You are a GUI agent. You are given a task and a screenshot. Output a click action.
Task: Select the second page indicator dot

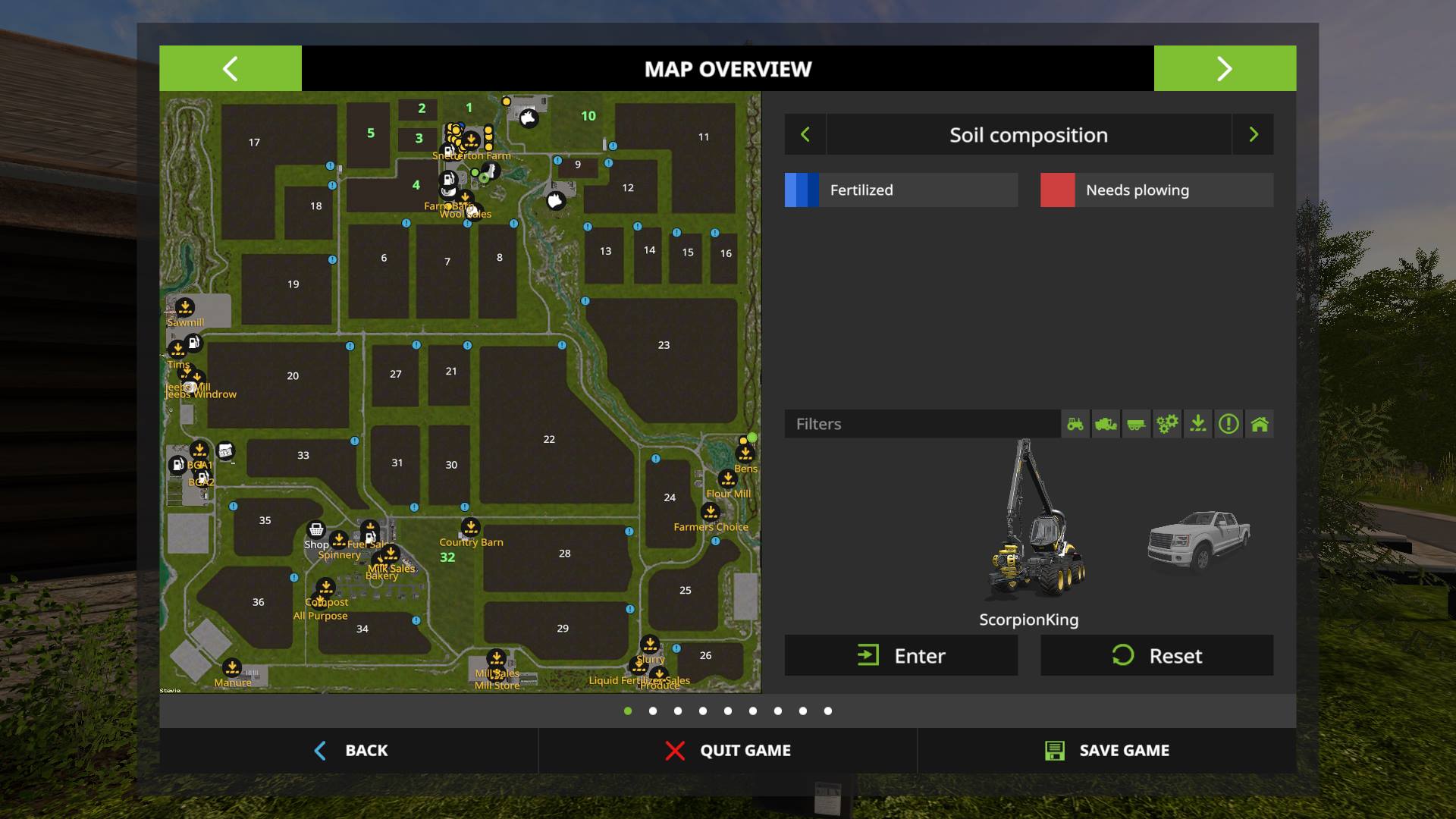[653, 711]
